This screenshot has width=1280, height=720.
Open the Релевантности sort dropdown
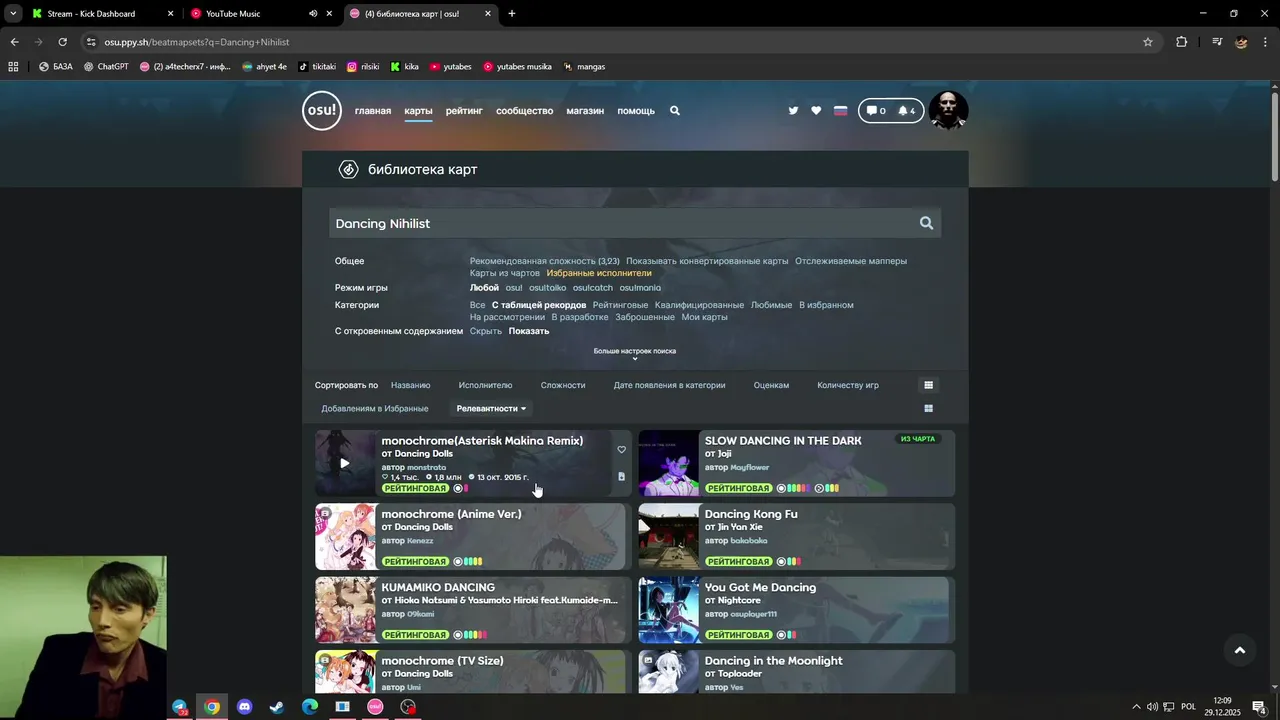(x=491, y=408)
